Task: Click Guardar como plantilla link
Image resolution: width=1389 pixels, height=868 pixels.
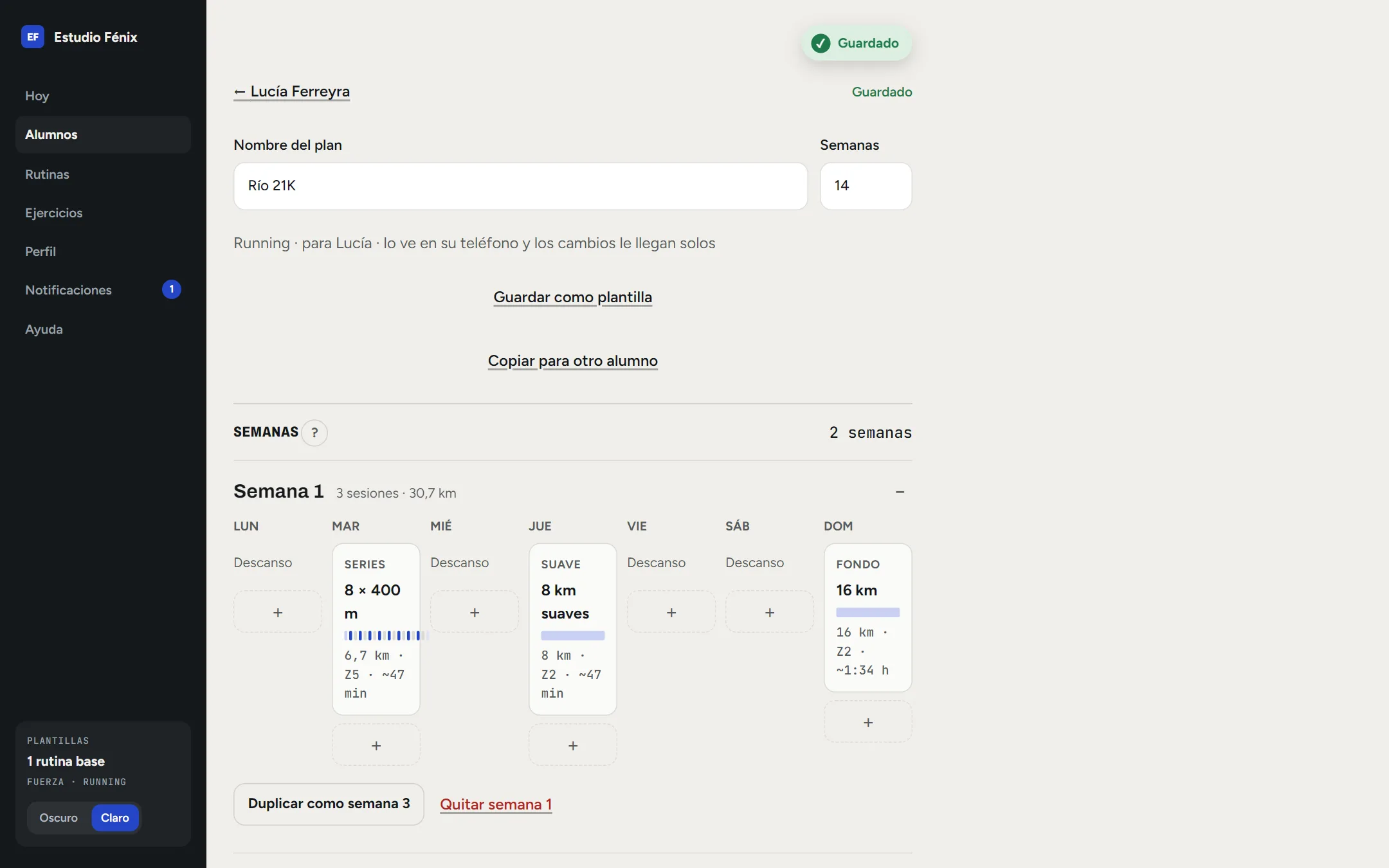Action: pyautogui.click(x=572, y=297)
